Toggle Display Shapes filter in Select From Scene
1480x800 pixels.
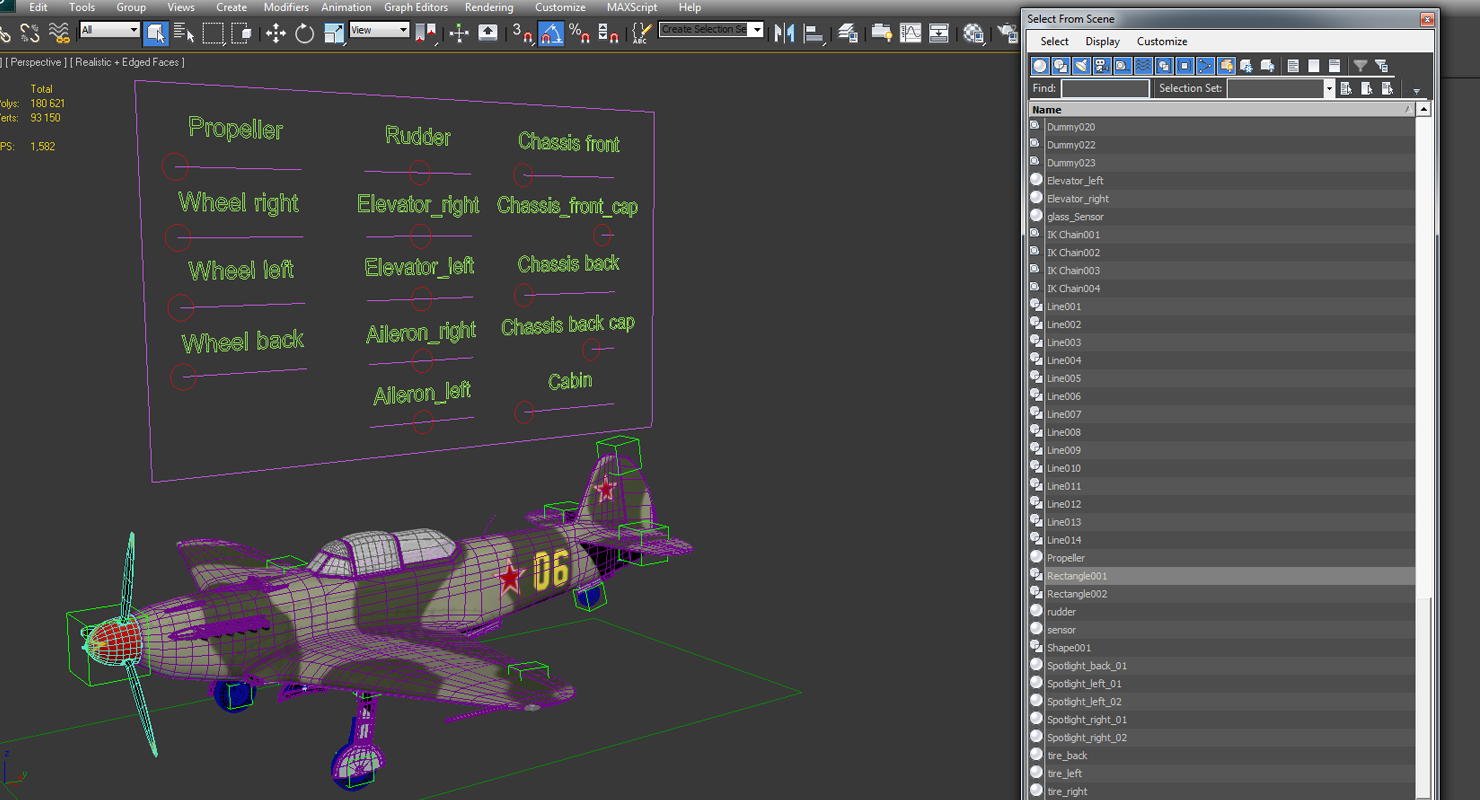1060,66
